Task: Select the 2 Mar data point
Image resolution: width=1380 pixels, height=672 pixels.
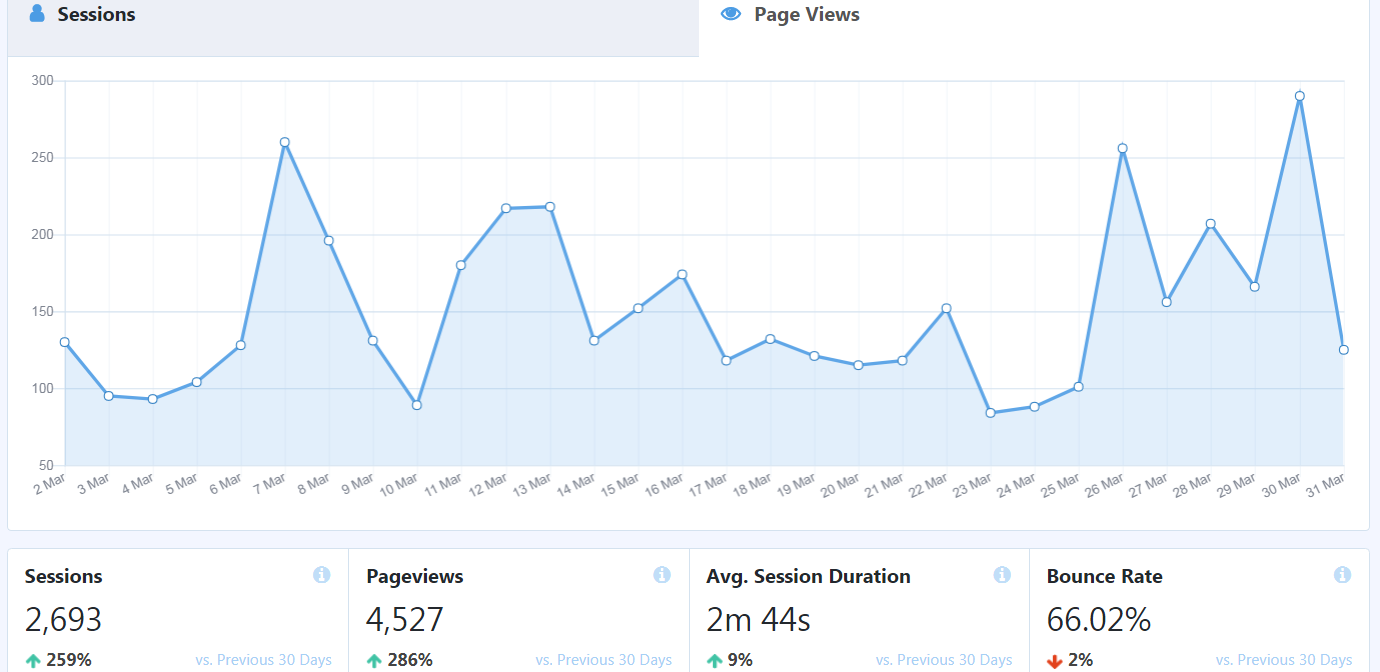Action: coord(65,342)
